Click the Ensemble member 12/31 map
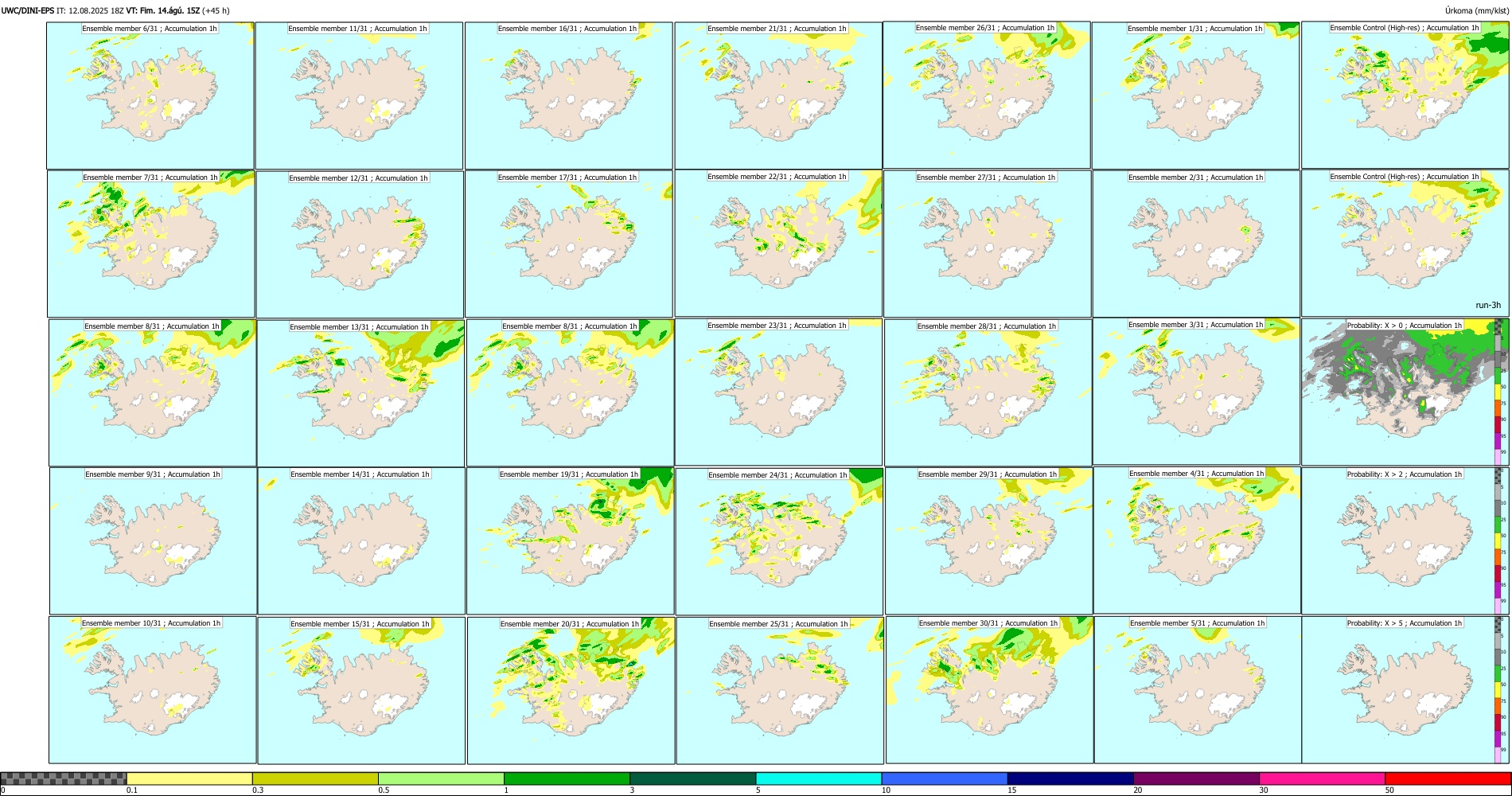The image size is (1512, 796). (360, 244)
